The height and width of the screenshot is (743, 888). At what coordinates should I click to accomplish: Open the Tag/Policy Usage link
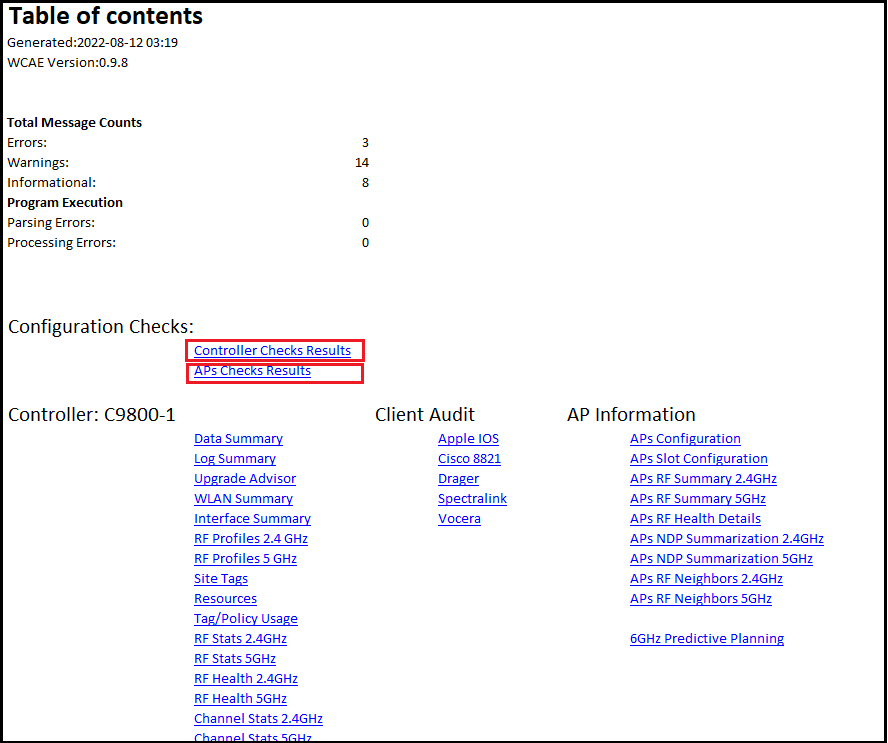pos(246,619)
